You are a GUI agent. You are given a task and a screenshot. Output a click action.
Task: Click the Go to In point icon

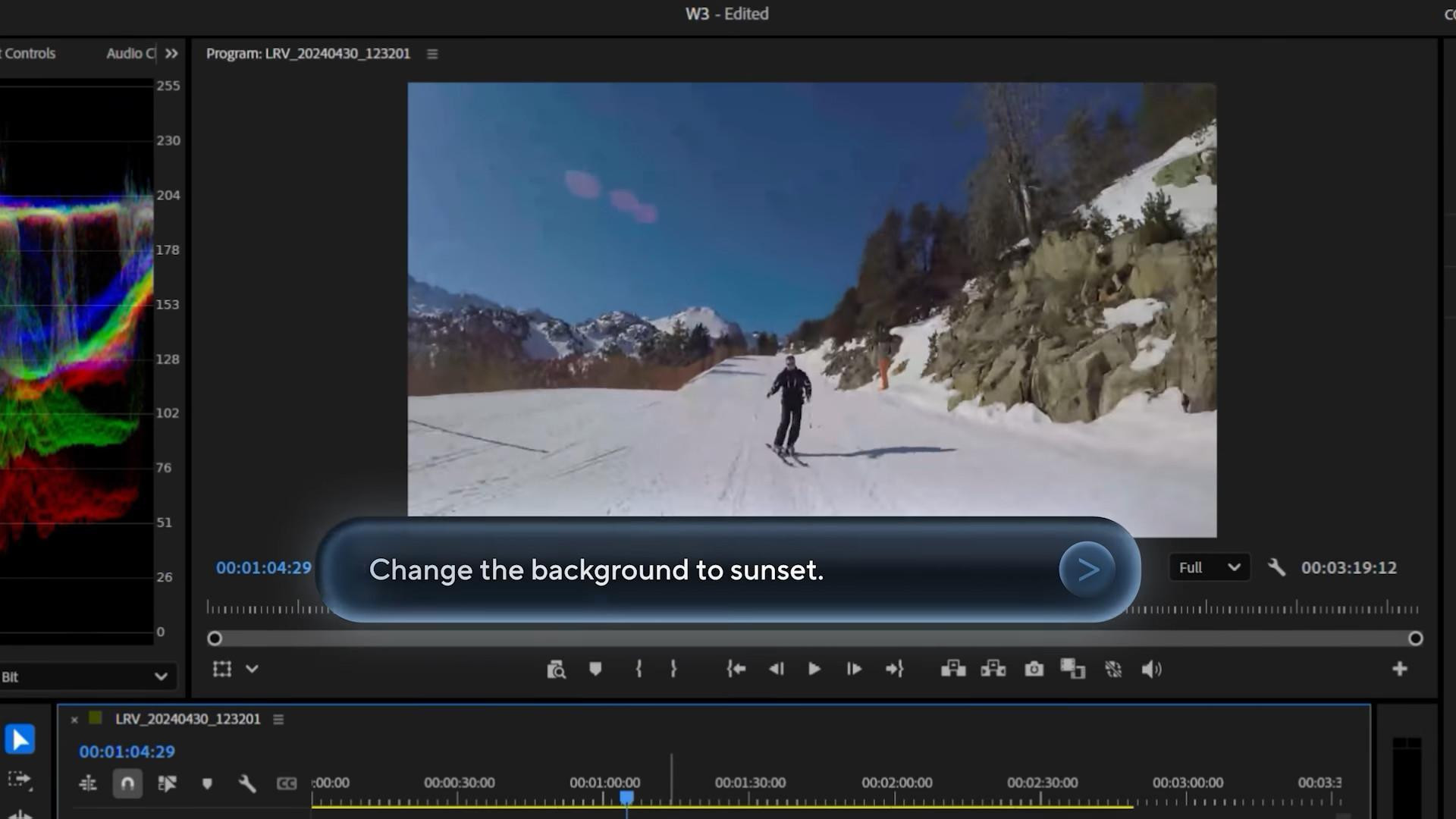(736, 669)
